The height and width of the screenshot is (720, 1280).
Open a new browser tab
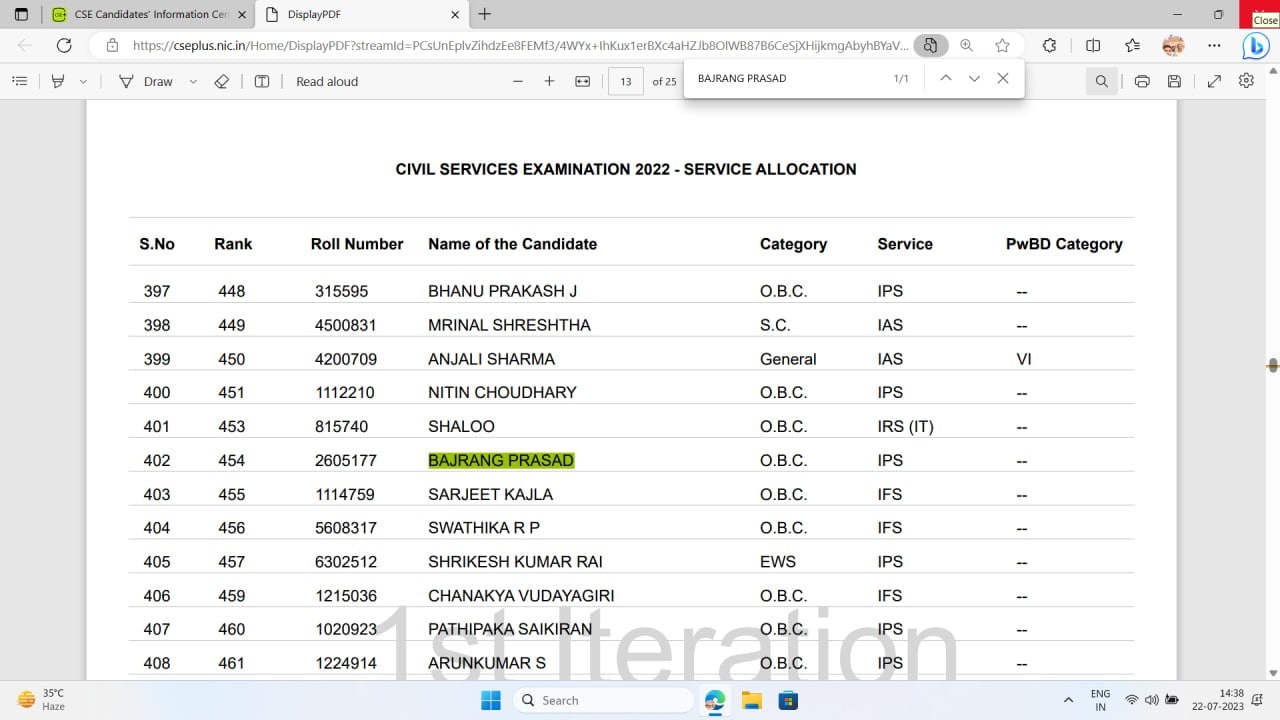point(485,14)
